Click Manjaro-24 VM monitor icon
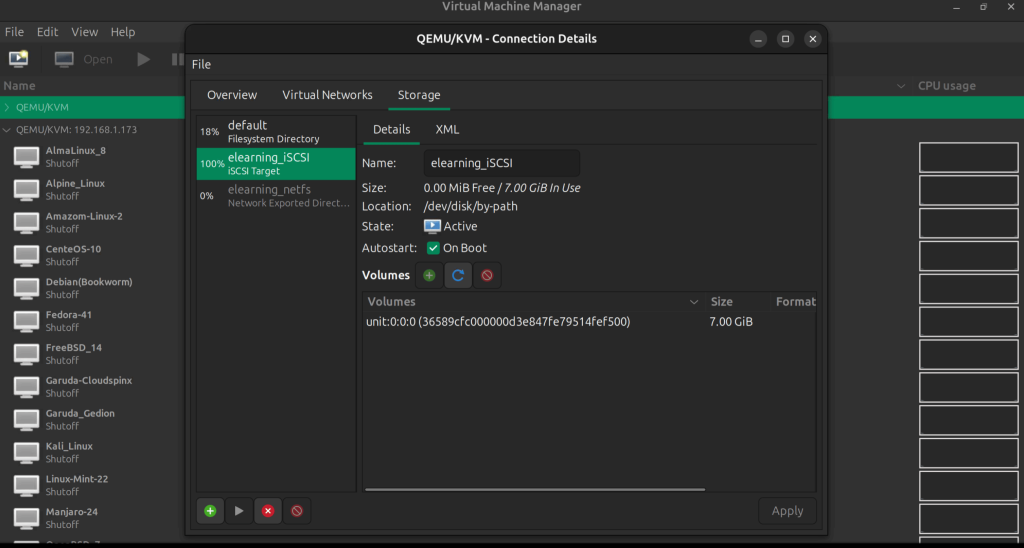This screenshot has width=1024, height=548. [x=27, y=518]
